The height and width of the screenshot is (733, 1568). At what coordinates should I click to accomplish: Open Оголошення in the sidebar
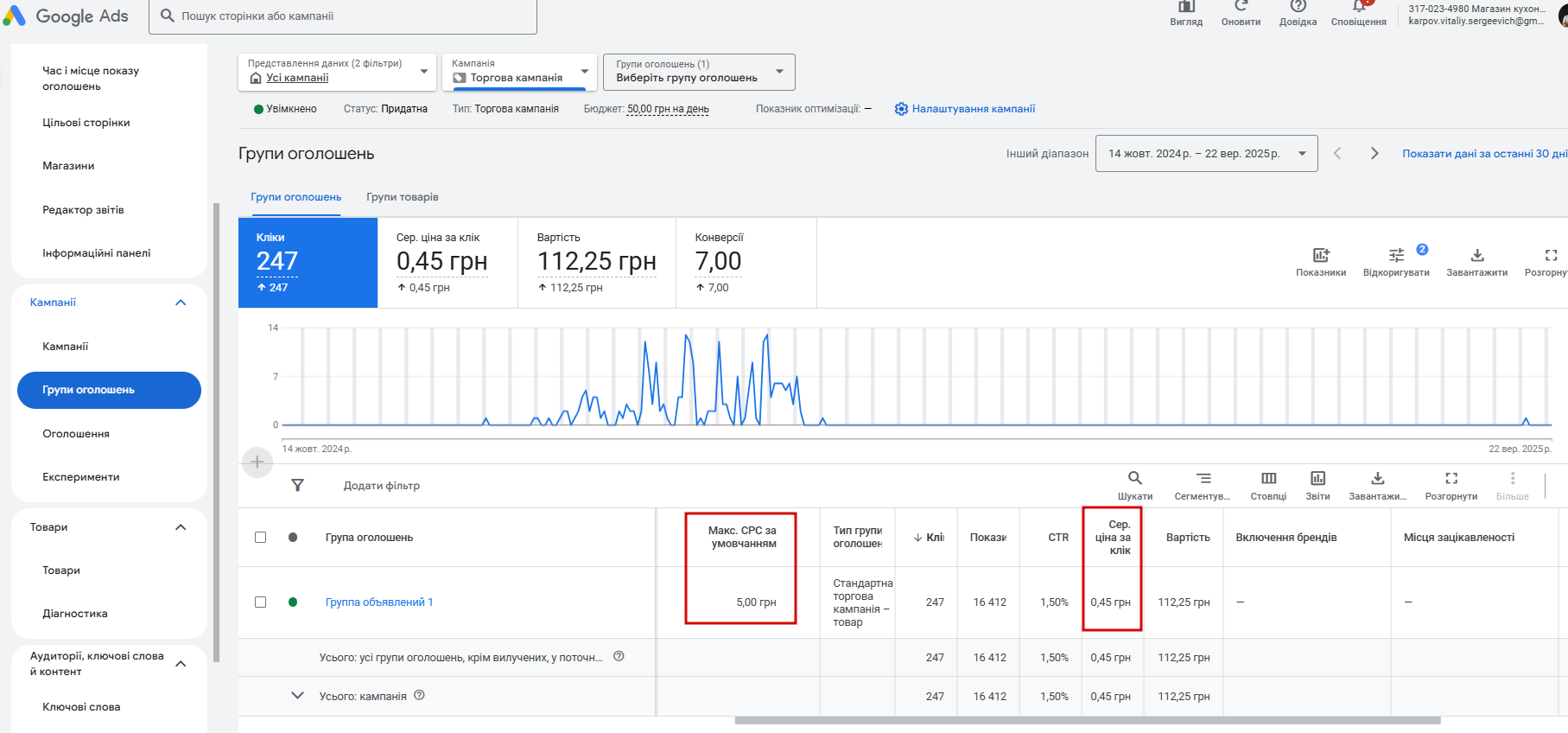pos(76,434)
